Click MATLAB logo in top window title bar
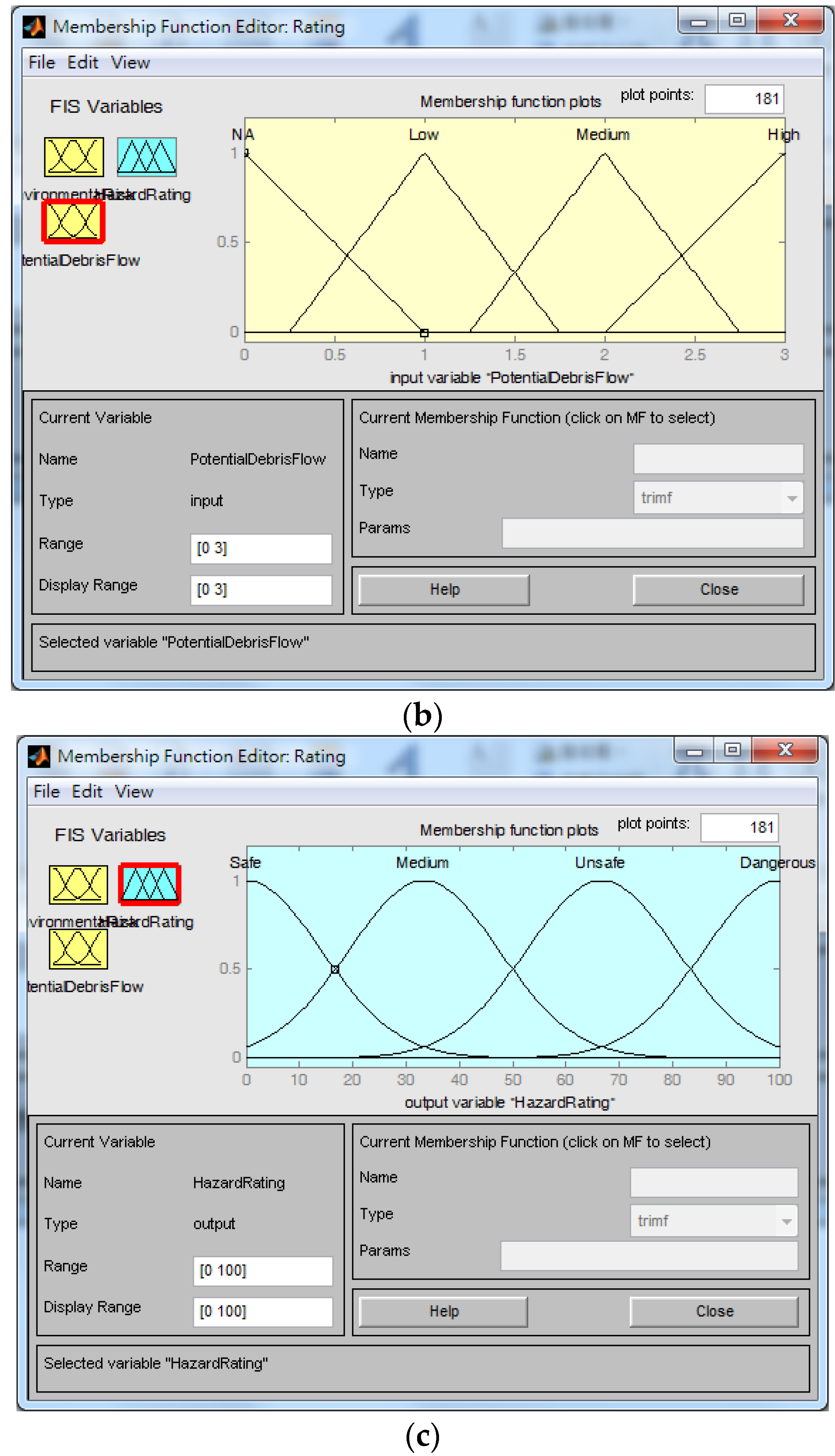835x1456 pixels. [34, 27]
